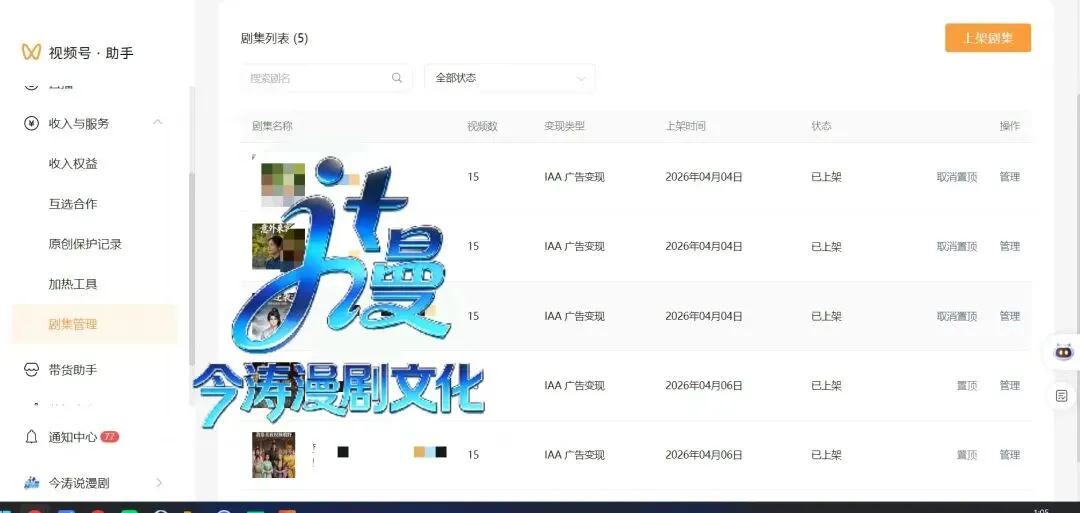Click the 剧集列表 (5) heading
Image resolution: width=1080 pixels, height=513 pixels.
(x=274, y=39)
